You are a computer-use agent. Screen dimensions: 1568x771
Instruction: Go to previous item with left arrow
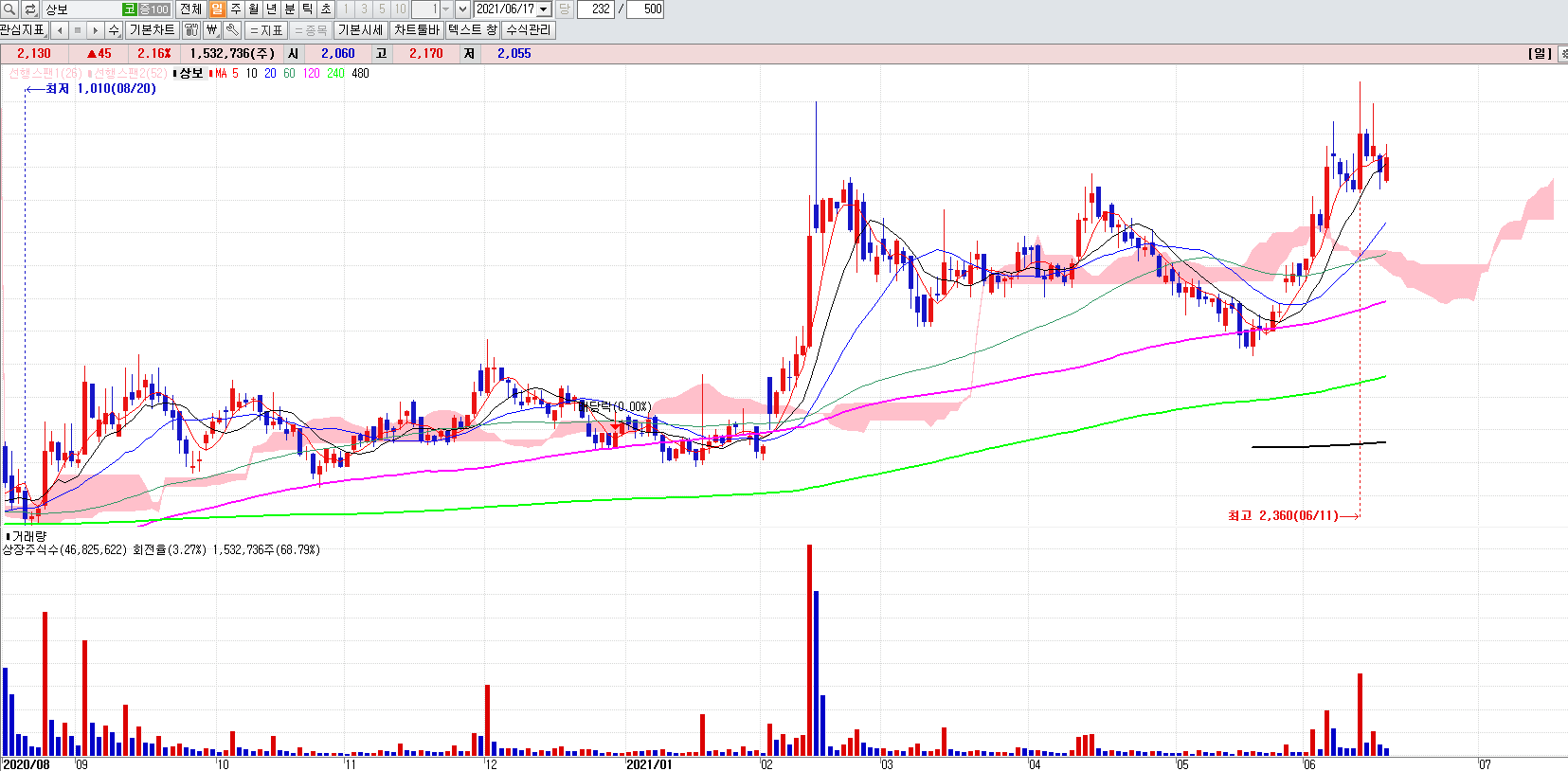61,29
